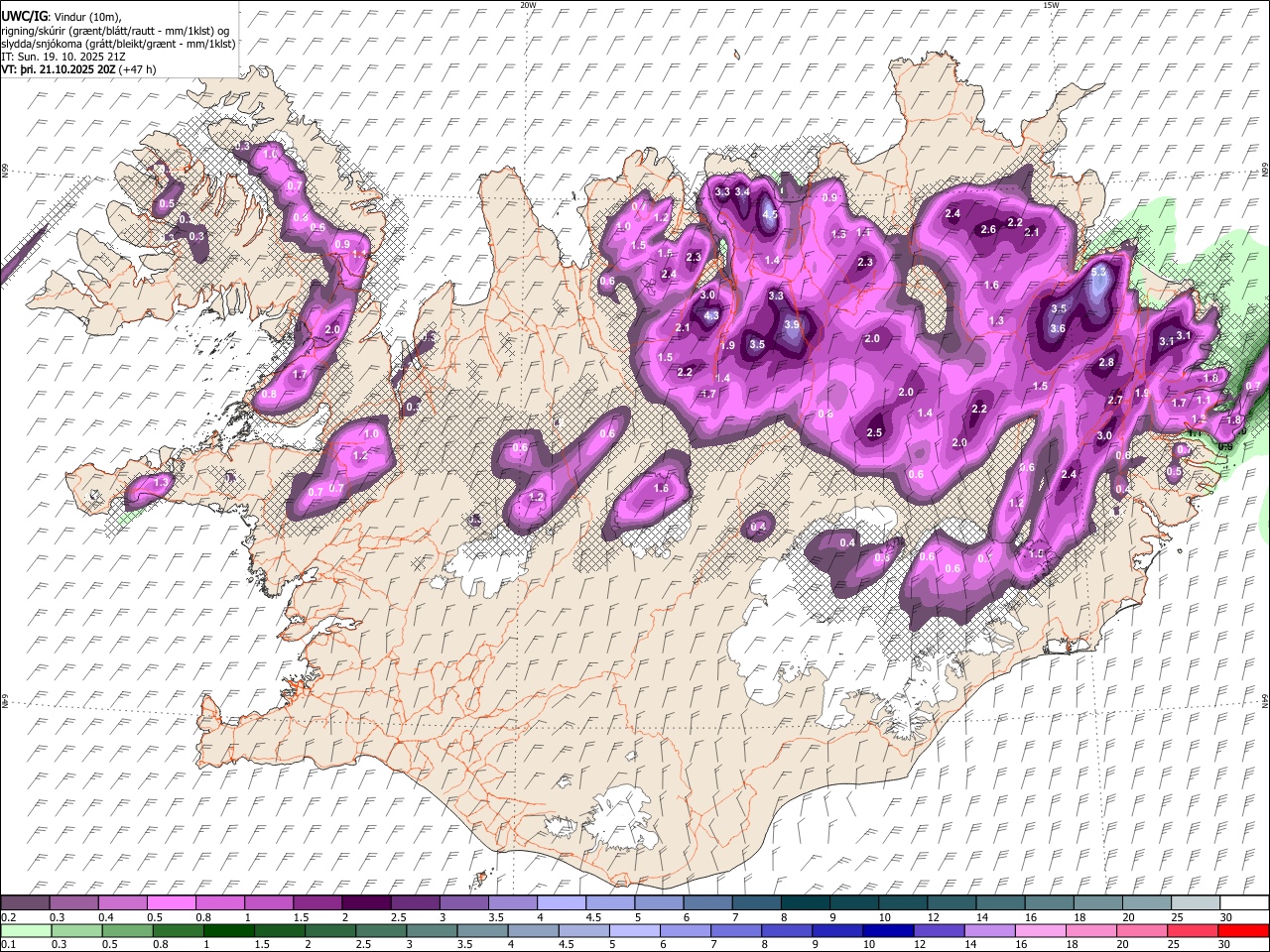Click the 3.9 snowfall value on map

click(792, 324)
